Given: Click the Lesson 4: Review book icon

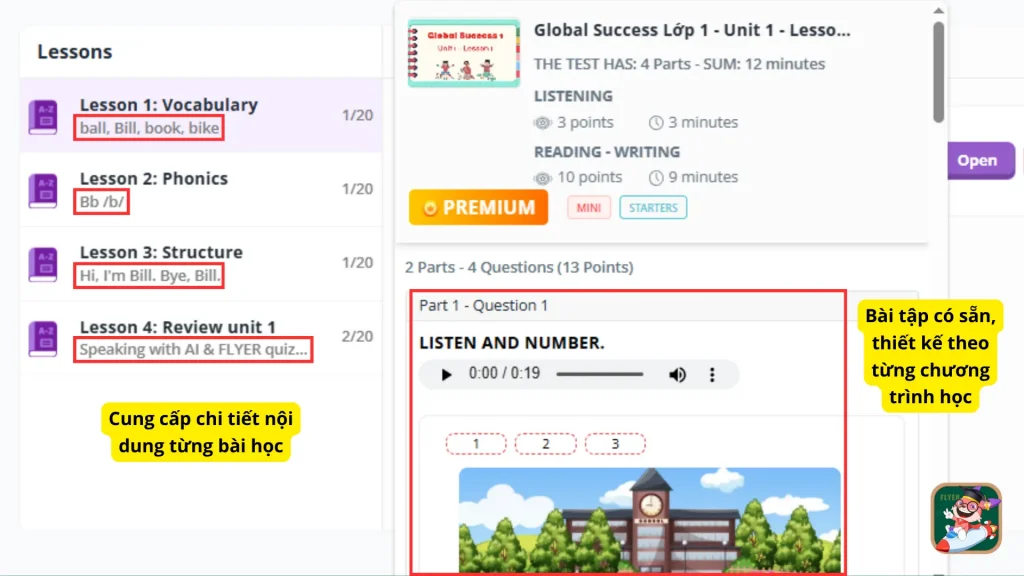Looking at the screenshot, I should [x=42, y=339].
